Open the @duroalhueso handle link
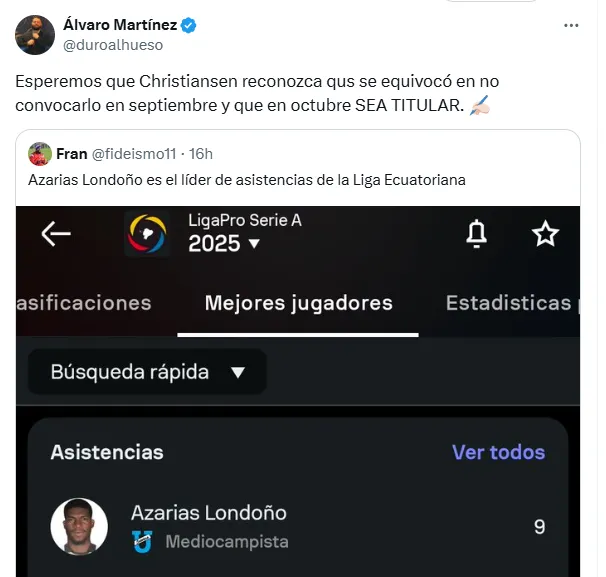This screenshot has height=577, width=606. pyautogui.click(x=113, y=45)
